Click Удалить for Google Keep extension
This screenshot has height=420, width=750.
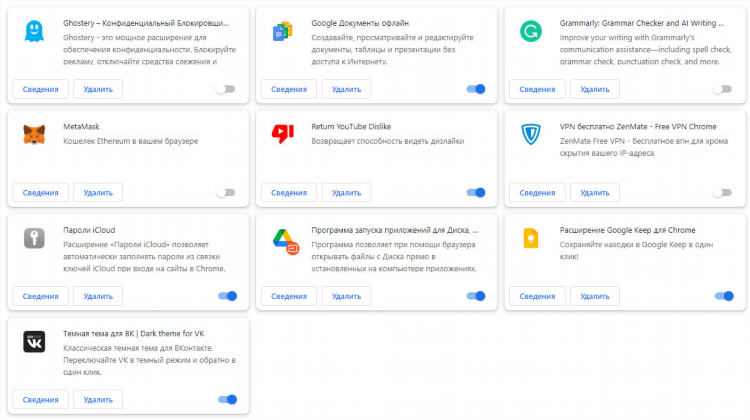pos(595,296)
